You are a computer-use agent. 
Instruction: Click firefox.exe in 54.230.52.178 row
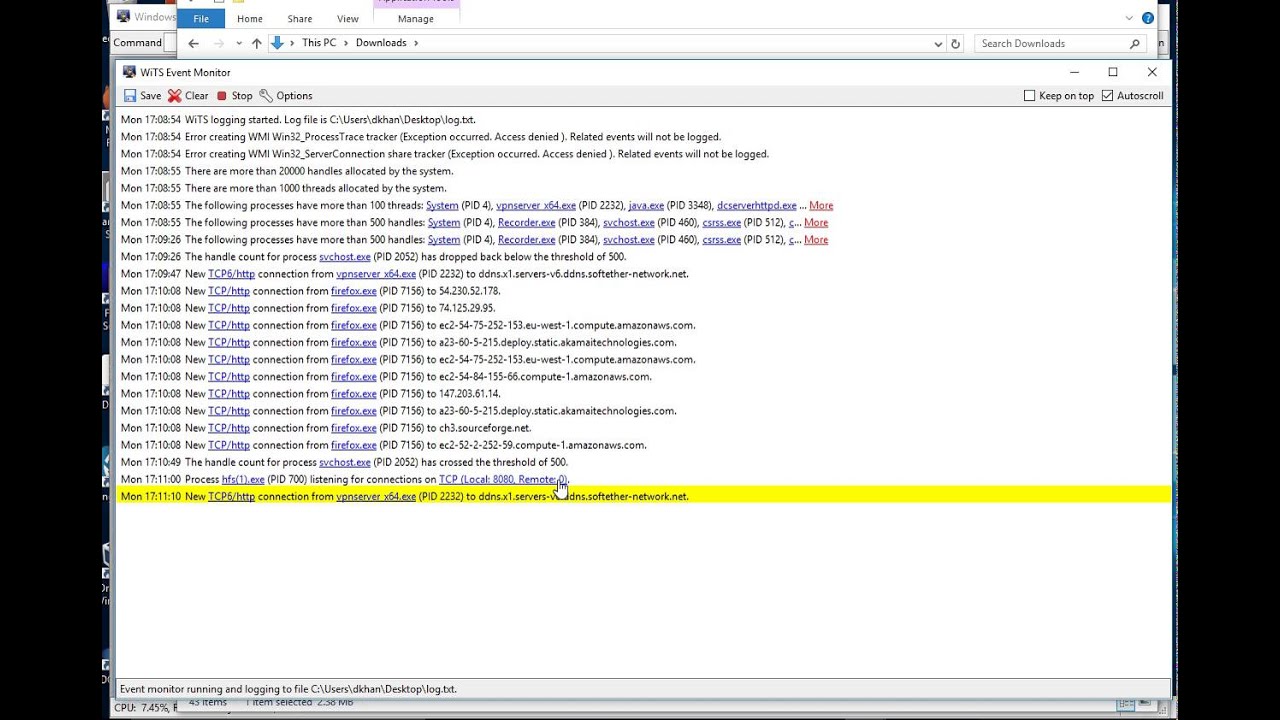tap(354, 291)
